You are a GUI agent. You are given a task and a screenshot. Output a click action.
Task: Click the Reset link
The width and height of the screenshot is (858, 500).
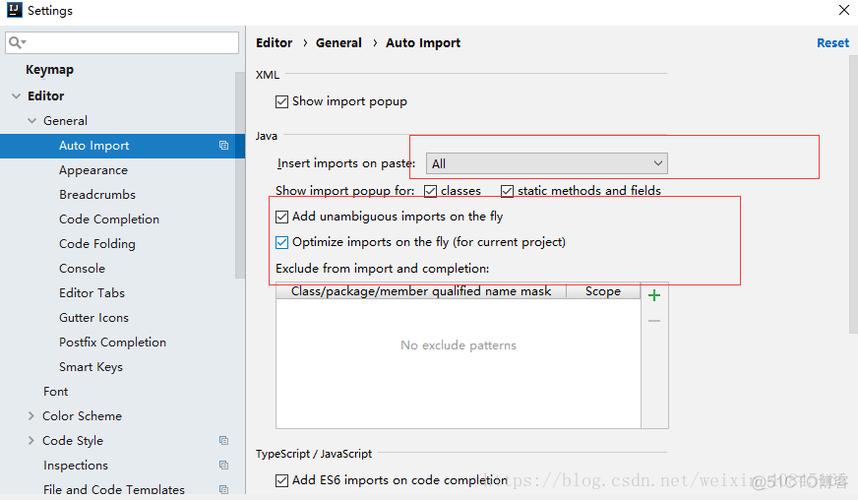pyautogui.click(x=832, y=43)
